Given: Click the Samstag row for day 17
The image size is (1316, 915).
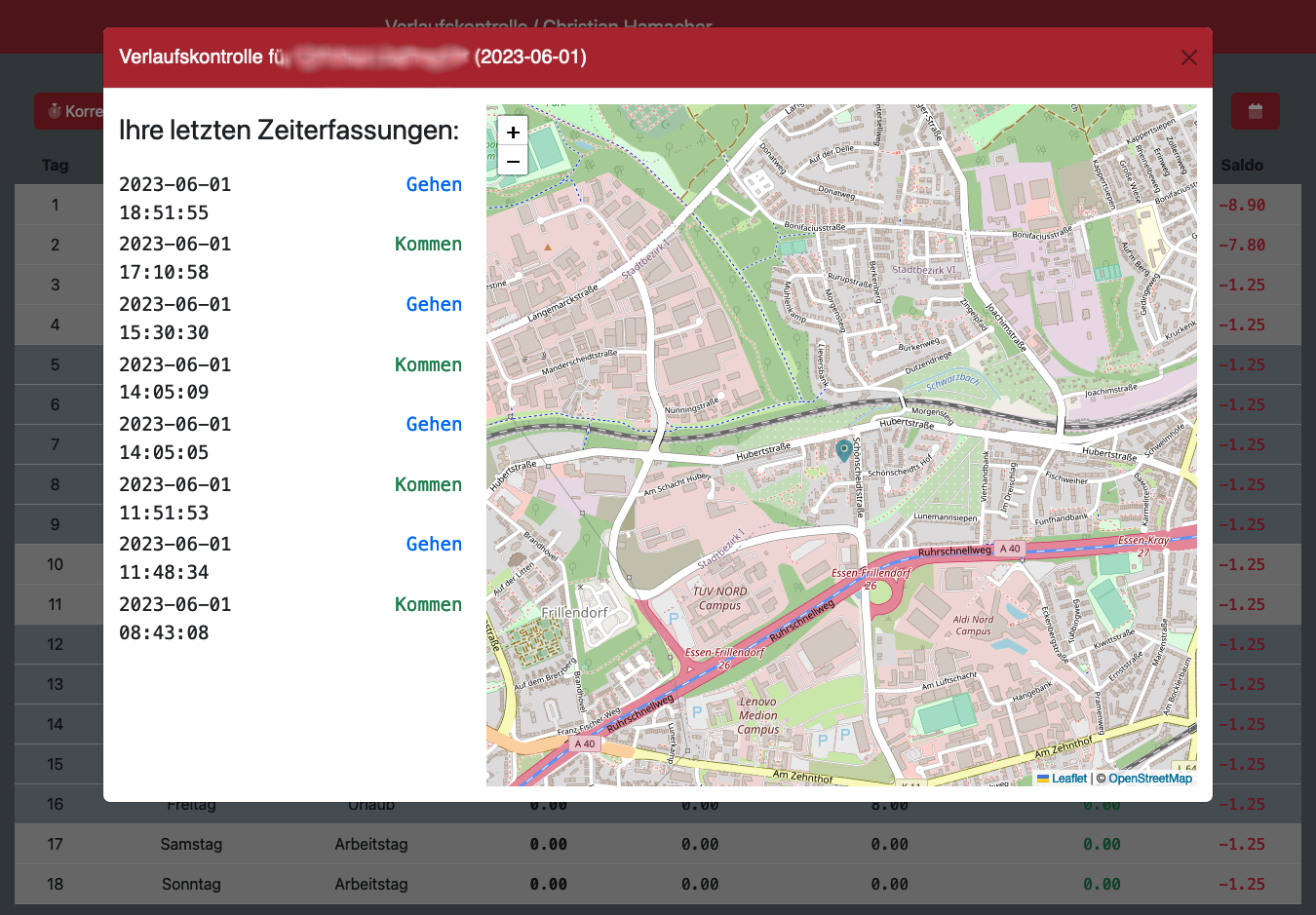Looking at the screenshot, I should 191,844.
